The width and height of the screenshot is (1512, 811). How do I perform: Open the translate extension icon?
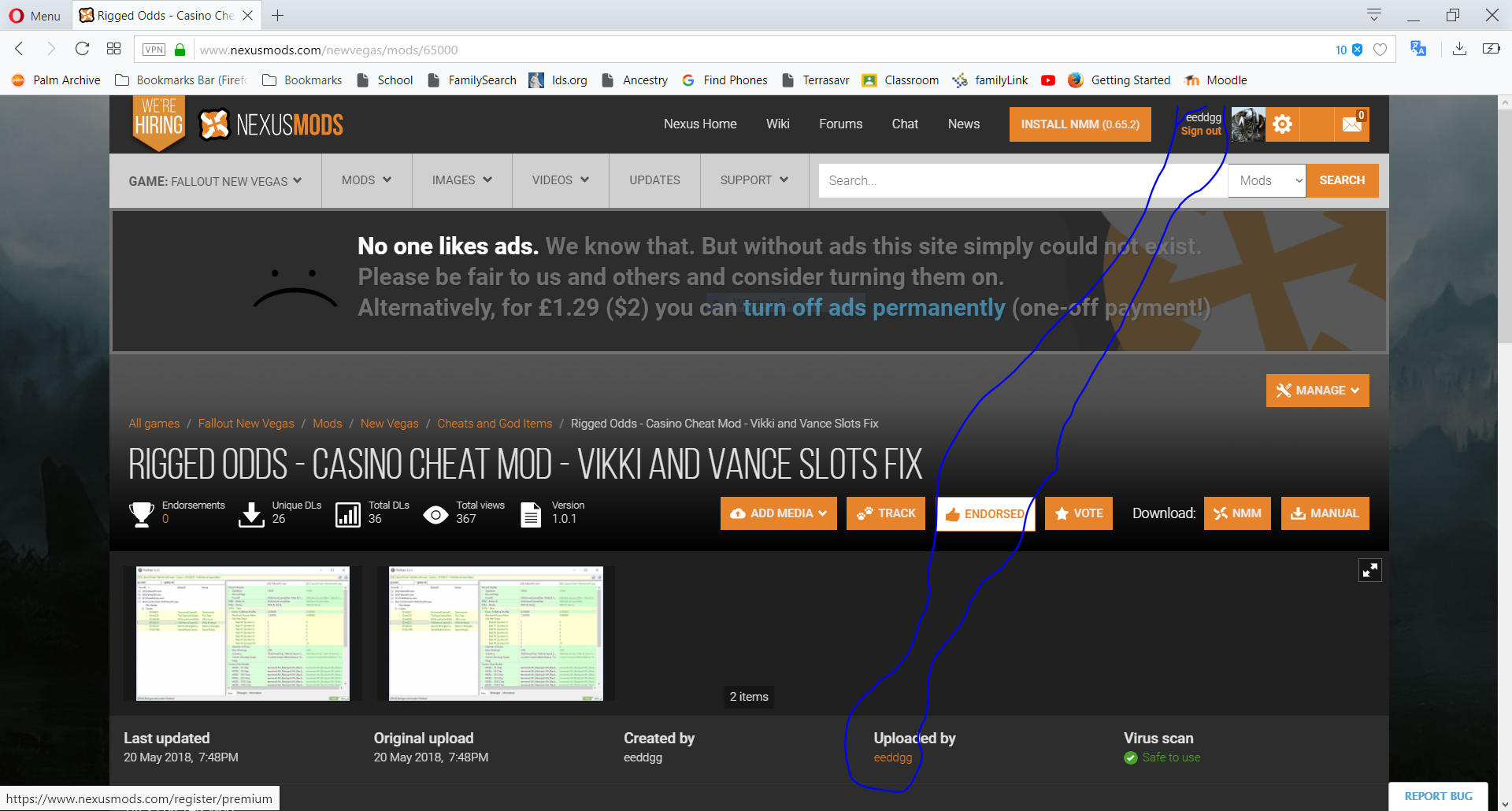coord(1418,49)
